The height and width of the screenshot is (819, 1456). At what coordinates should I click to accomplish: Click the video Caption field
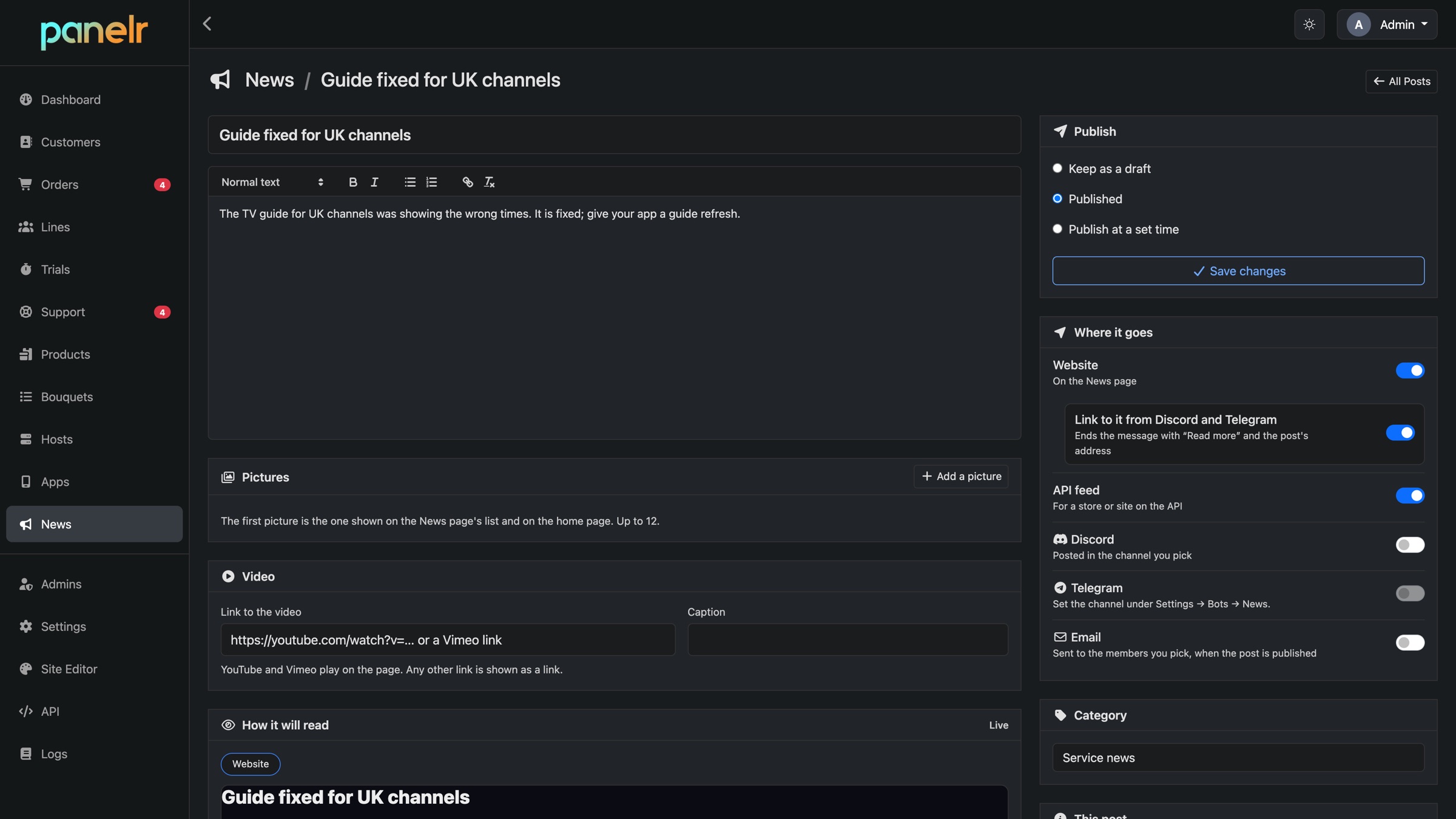pos(848,639)
